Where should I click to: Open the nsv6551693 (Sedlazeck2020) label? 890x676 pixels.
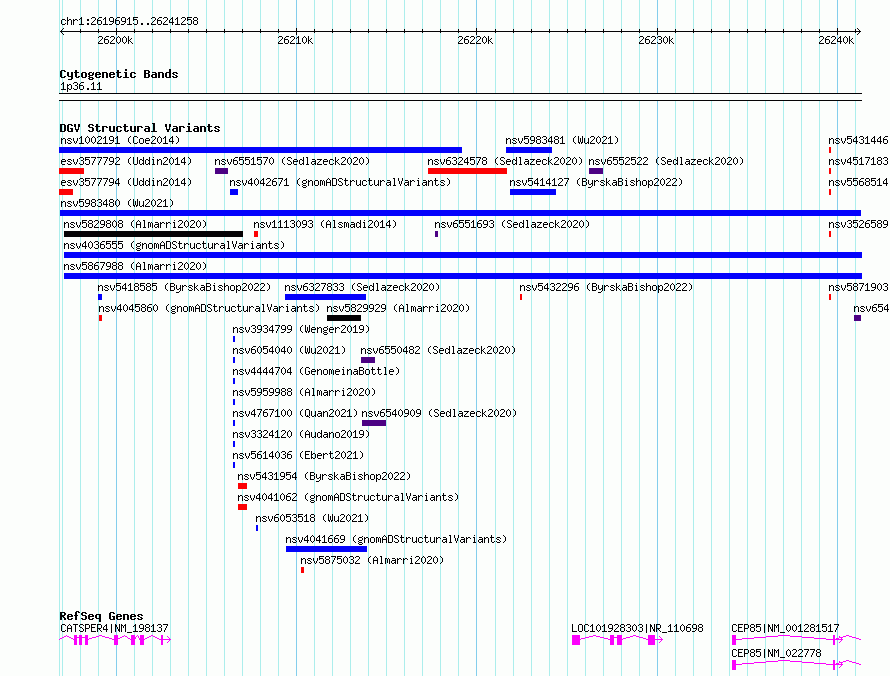[512, 224]
